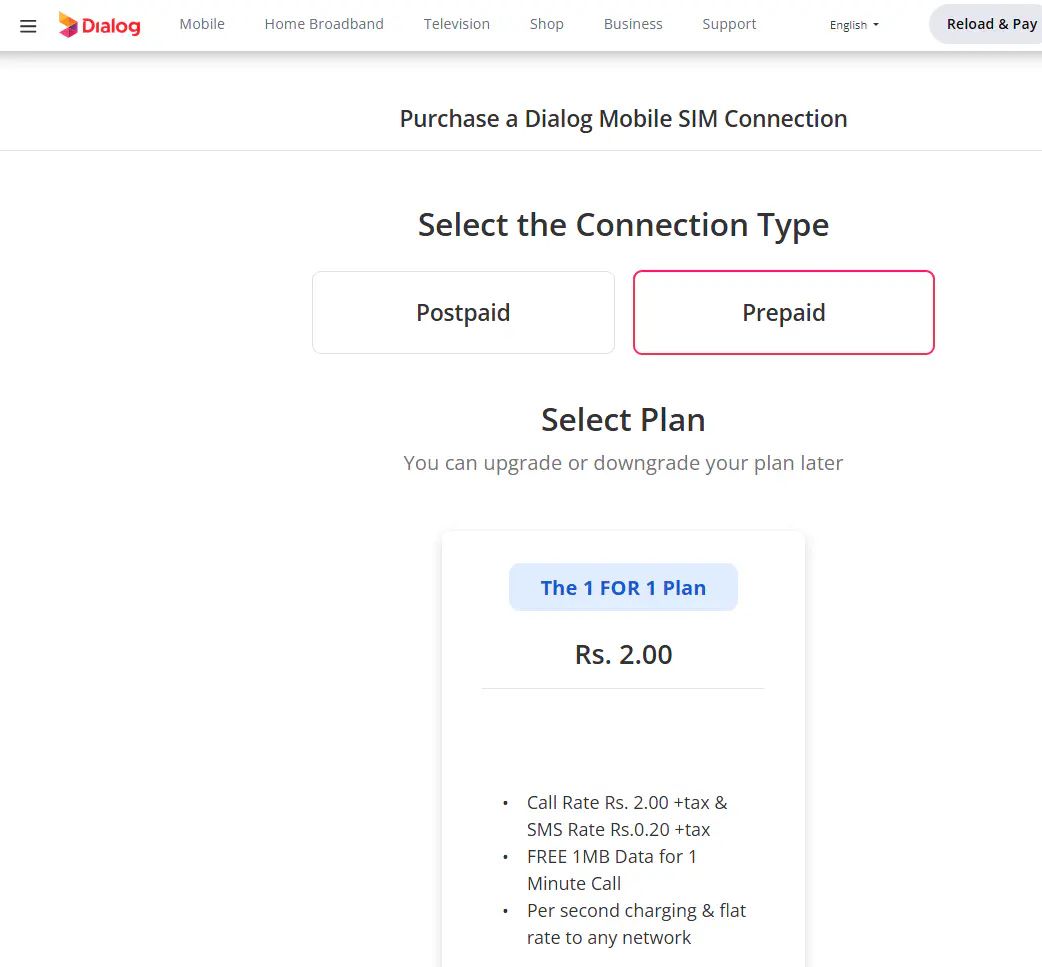Screen dimensions: 1042x967
Task: Click the Reload & Pay button
Action: [x=990, y=24]
